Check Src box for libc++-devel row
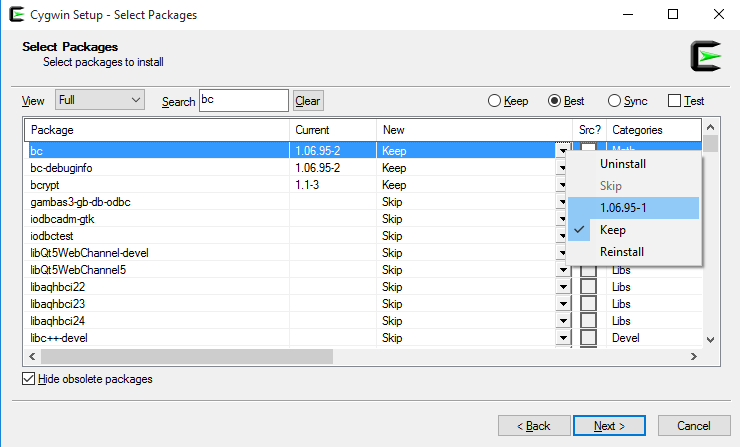Screen dimensions: 740x447 588,338
